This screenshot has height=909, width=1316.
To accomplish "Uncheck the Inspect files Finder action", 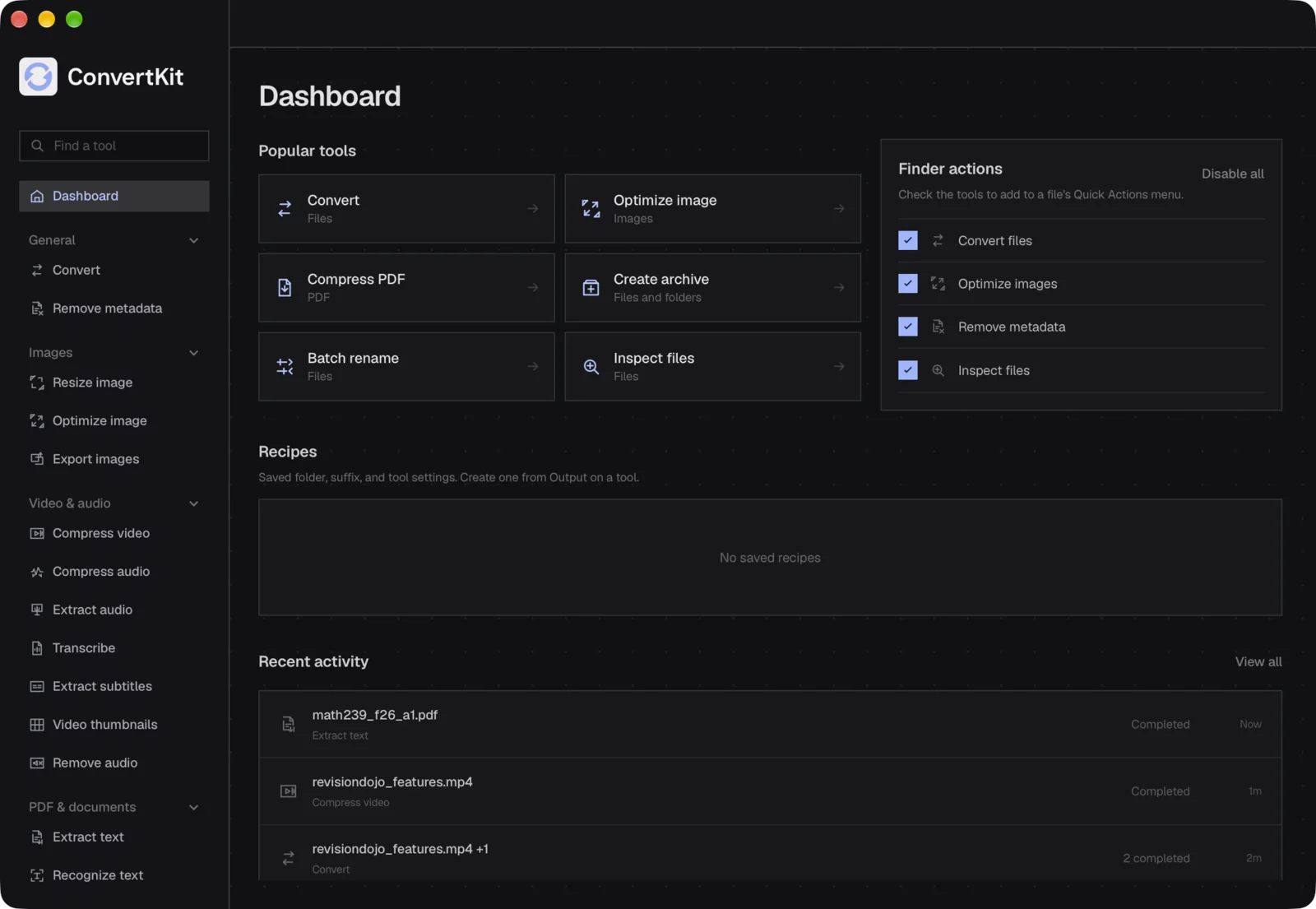I will coord(908,370).
